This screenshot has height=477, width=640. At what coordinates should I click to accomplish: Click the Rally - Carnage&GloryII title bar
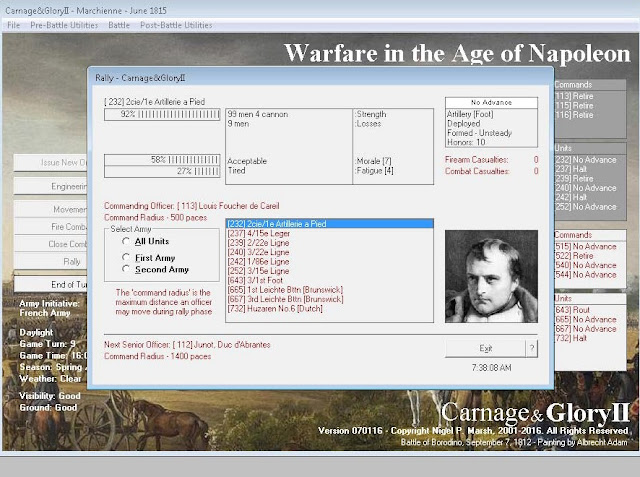320,78
